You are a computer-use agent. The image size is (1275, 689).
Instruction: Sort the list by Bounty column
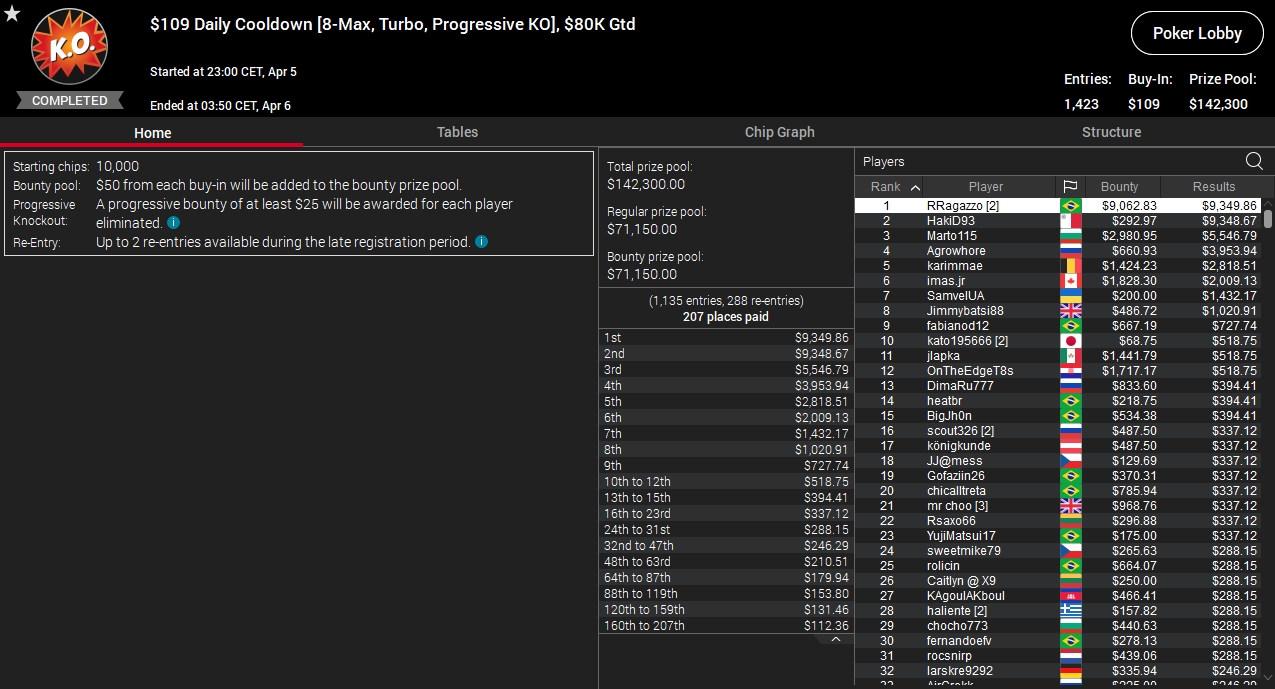point(1119,187)
